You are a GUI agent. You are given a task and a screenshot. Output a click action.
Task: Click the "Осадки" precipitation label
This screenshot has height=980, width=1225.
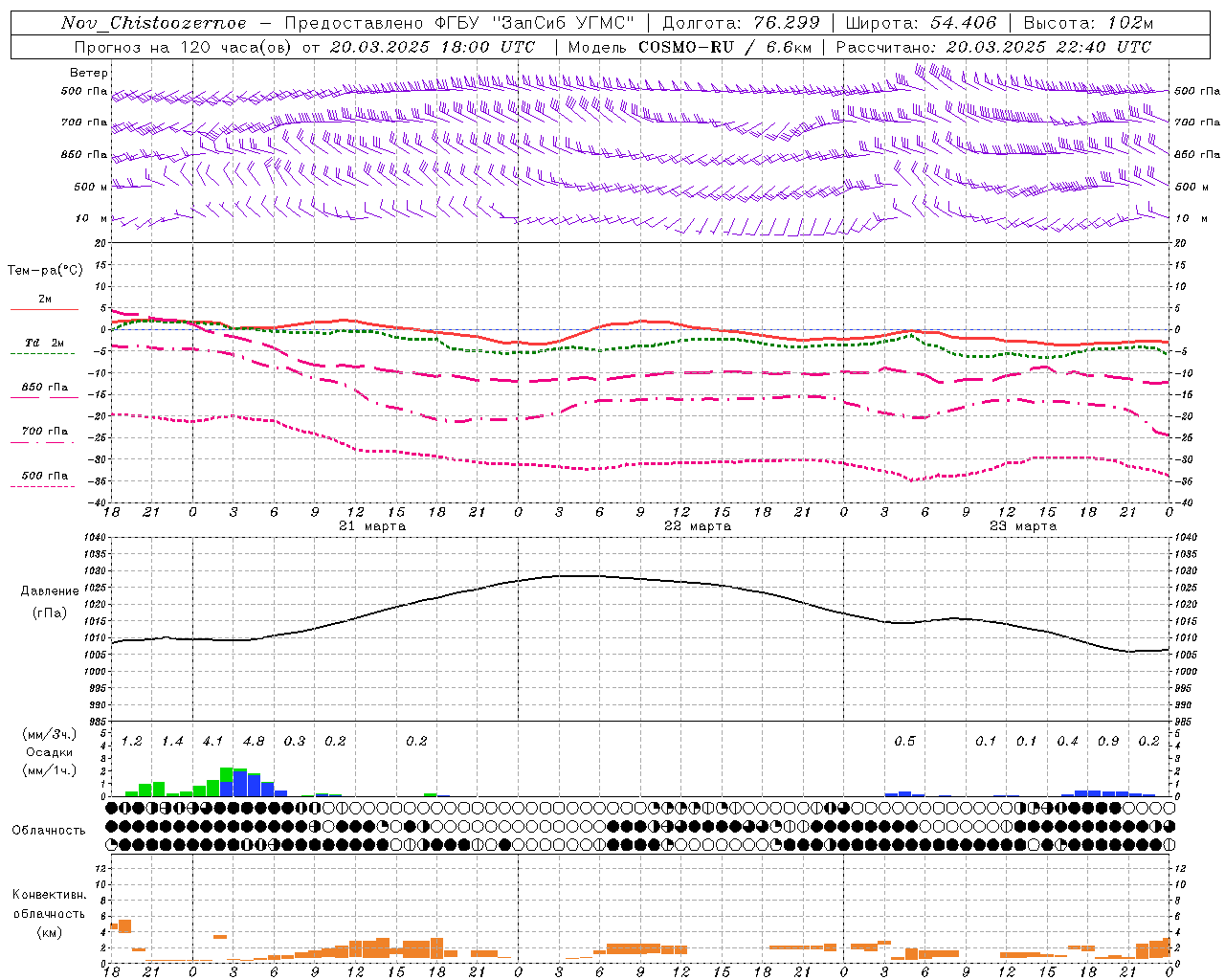click(49, 752)
